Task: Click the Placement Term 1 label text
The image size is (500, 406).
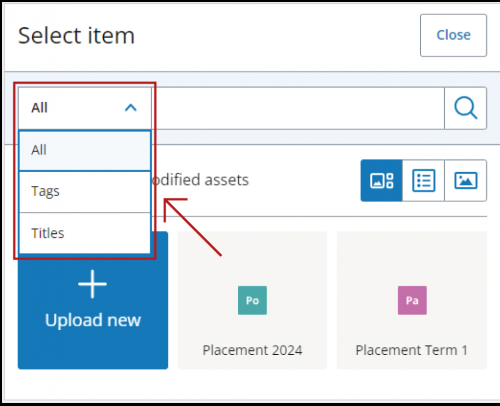Action: tap(412, 350)
